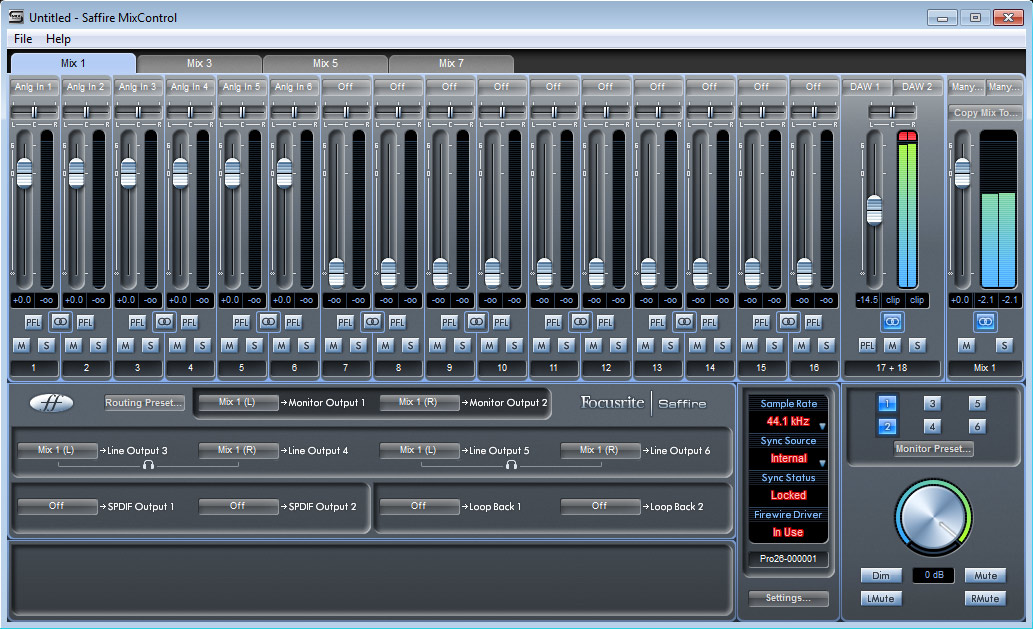
Task: Mute channel 1 with M button
Action: (x=21, y=345)
